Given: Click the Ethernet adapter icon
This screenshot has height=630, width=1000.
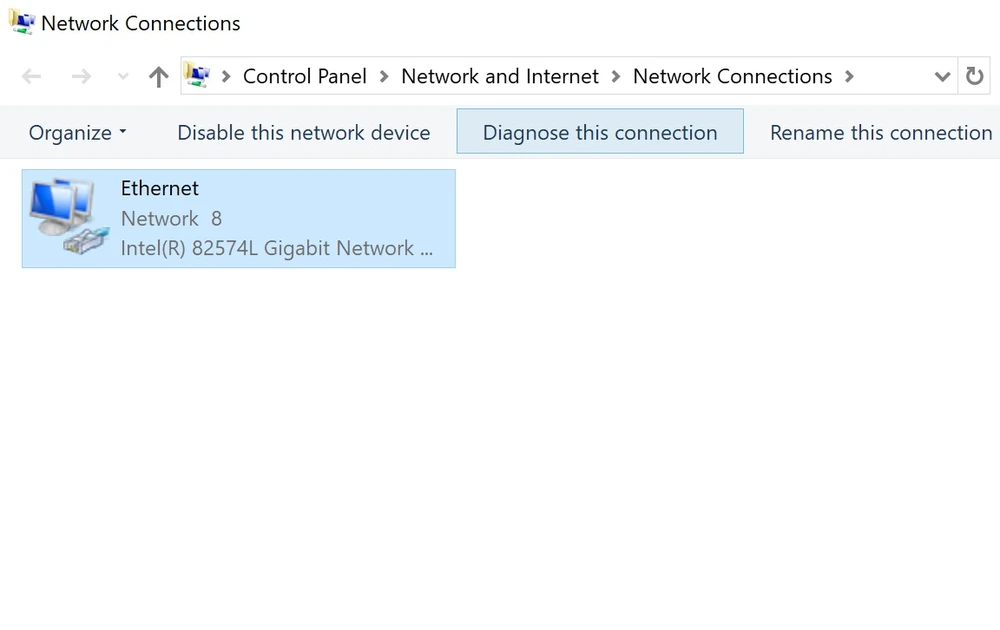Looking at the screenshot, I should point(66,218).
